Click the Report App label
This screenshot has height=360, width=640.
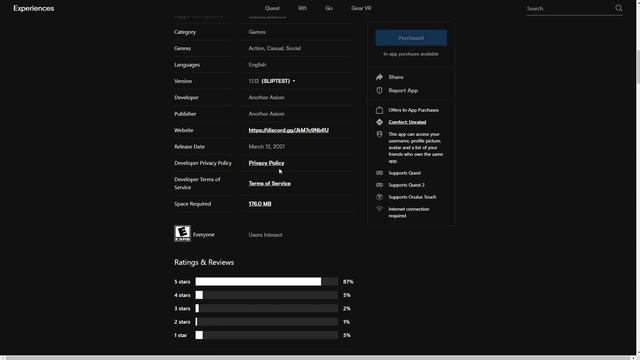tap(403, 91)
